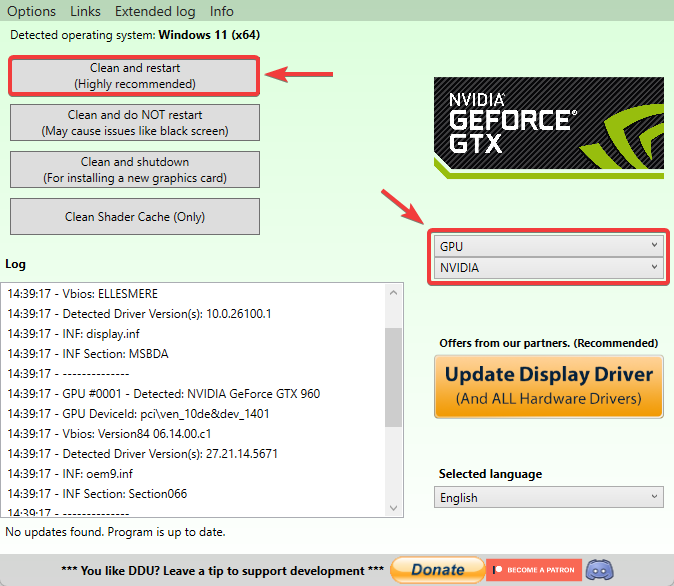Image resolution: width=674 pixels, height=586 pixels.
Task: Open the English language dropdown
Action: click(x=549, y=497)
